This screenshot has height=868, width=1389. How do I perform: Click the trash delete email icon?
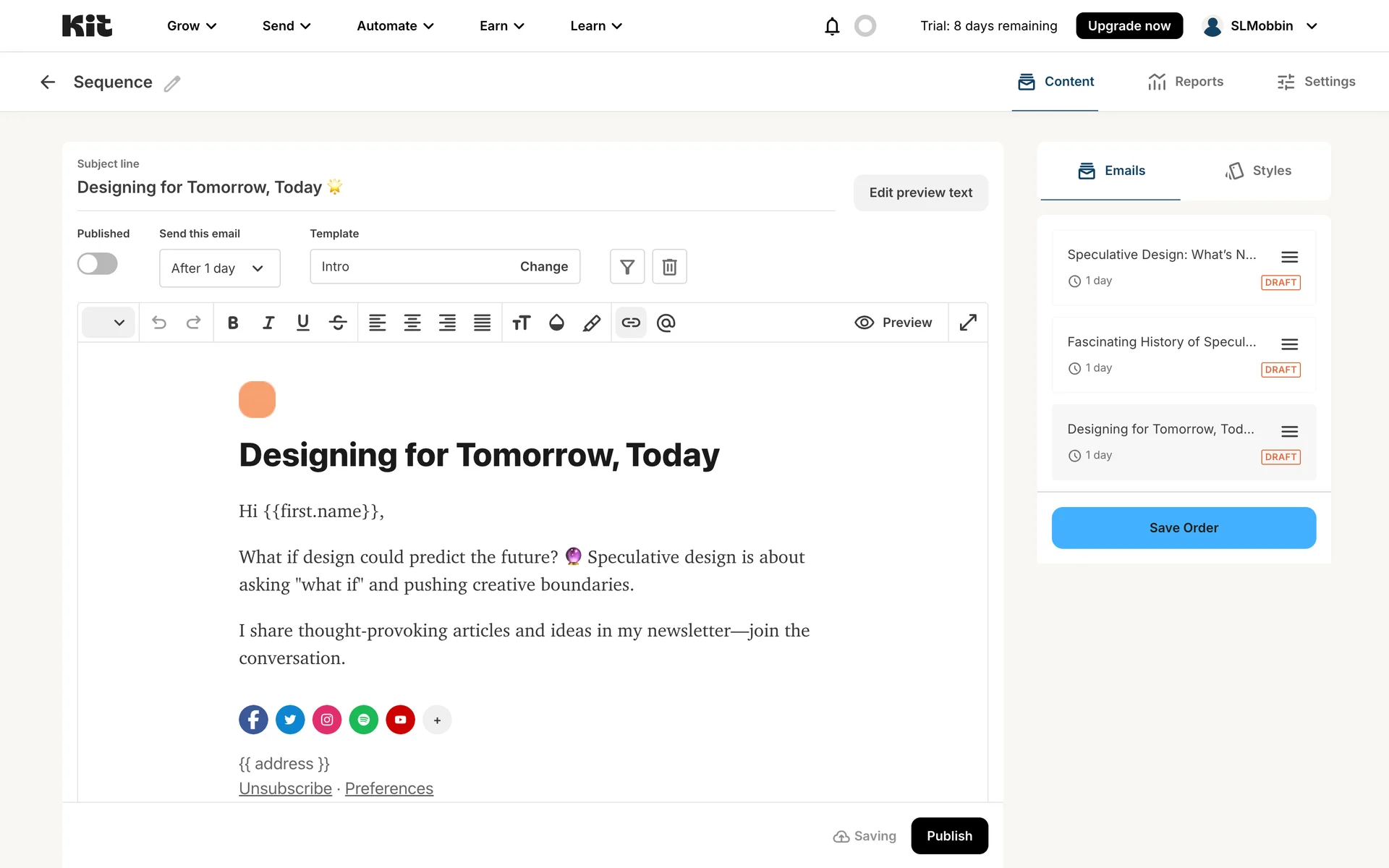(x=669, y=267)
